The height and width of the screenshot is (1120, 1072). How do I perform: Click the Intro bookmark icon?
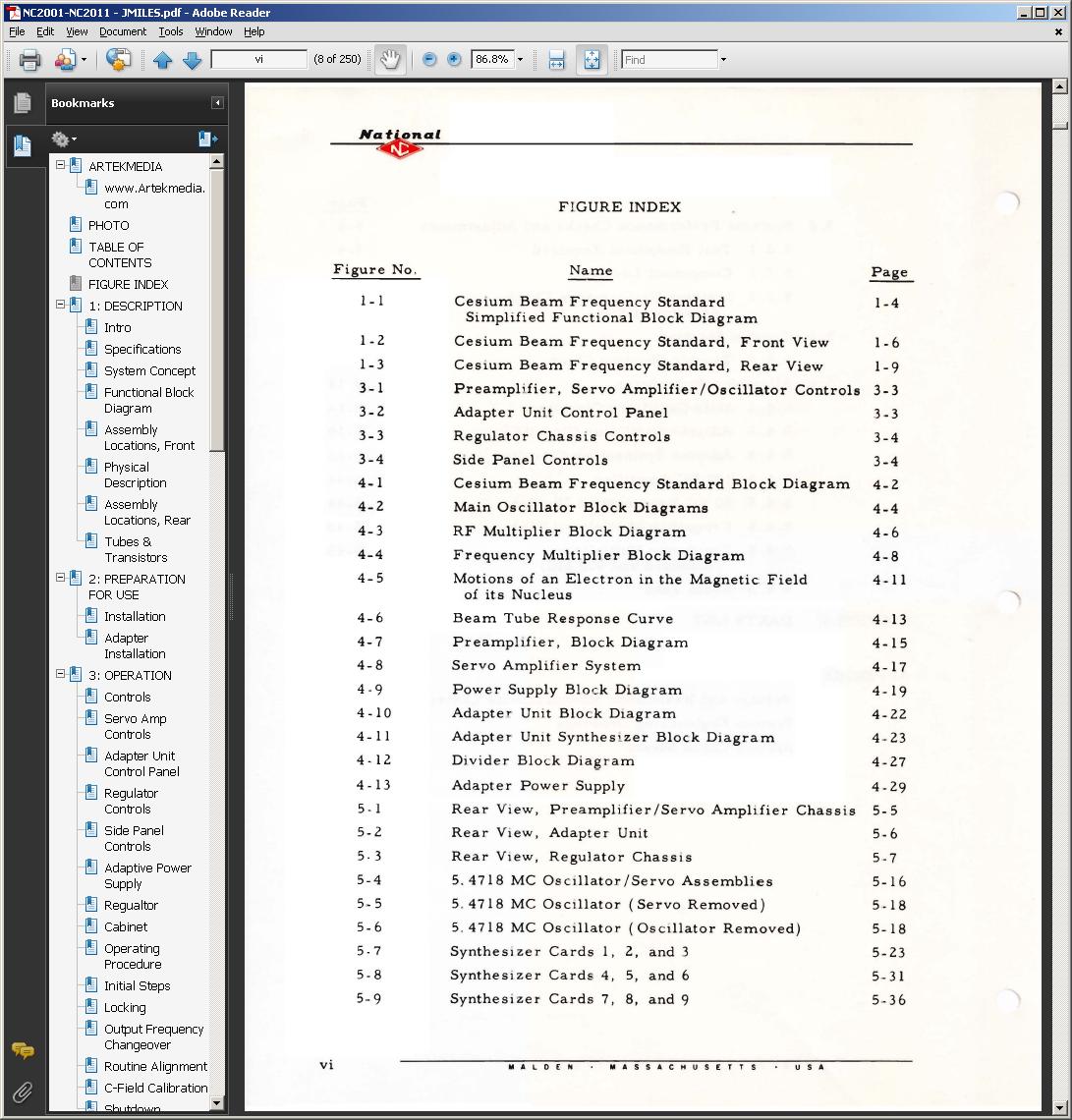pyautogui.click(x=91, y=326)
